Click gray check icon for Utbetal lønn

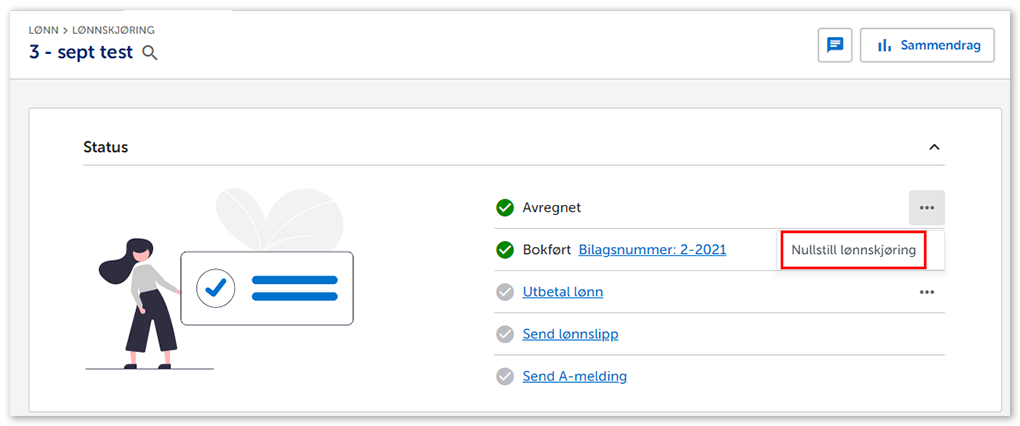[505, 292]
